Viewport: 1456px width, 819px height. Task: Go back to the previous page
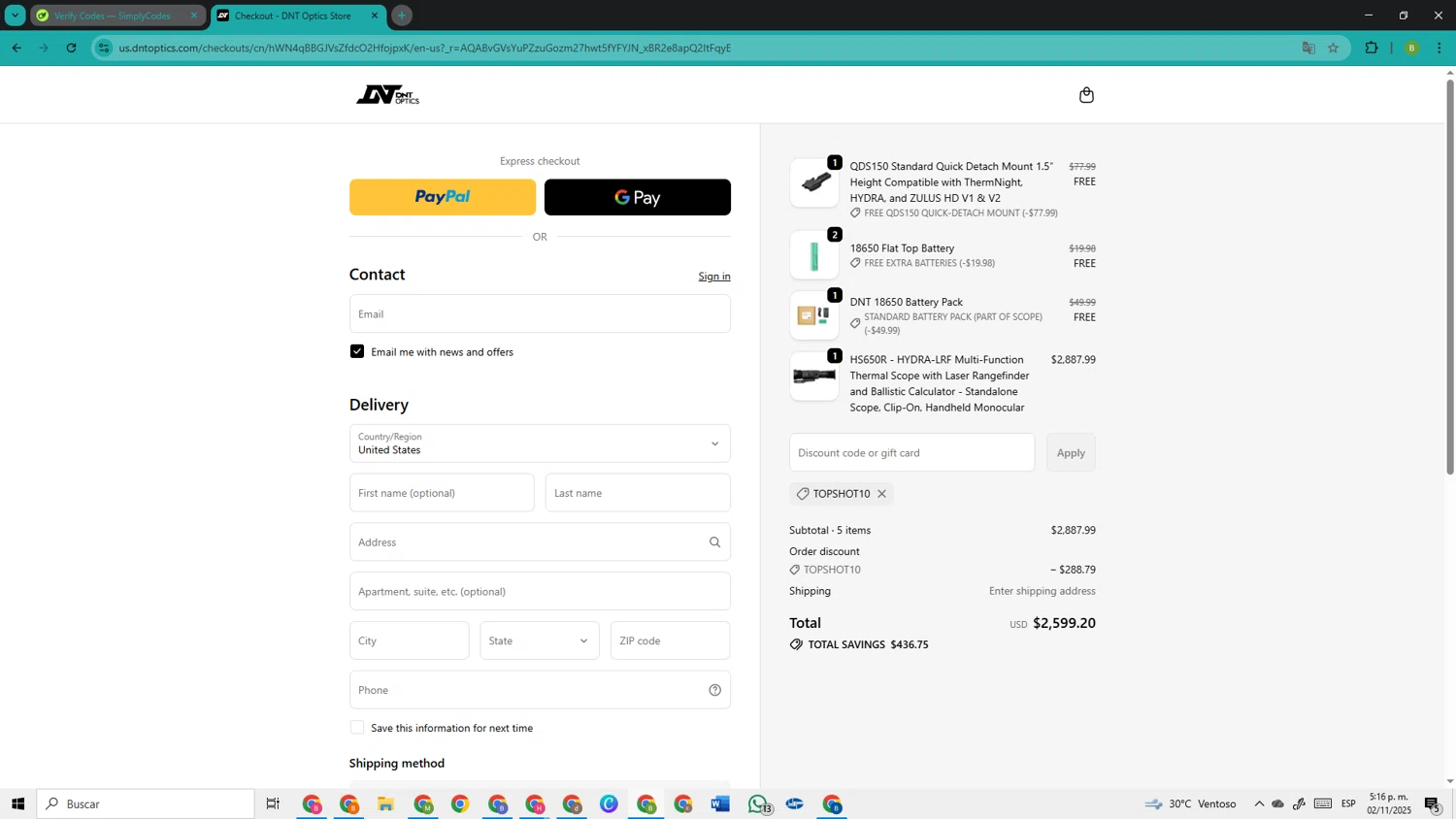pyautogui.click(x=17, y=48)
